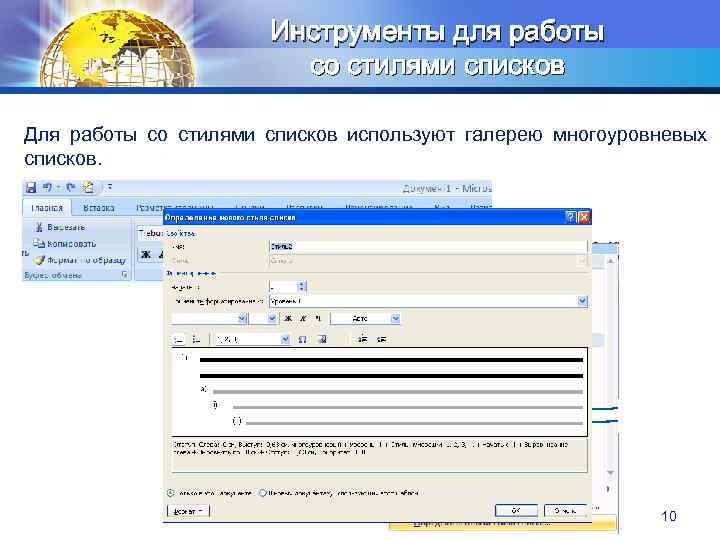Image resolution: width=720 pixels, height=540 pixels.
Task: Click the list preview box in dialog
Action: (x=379, y=392)
